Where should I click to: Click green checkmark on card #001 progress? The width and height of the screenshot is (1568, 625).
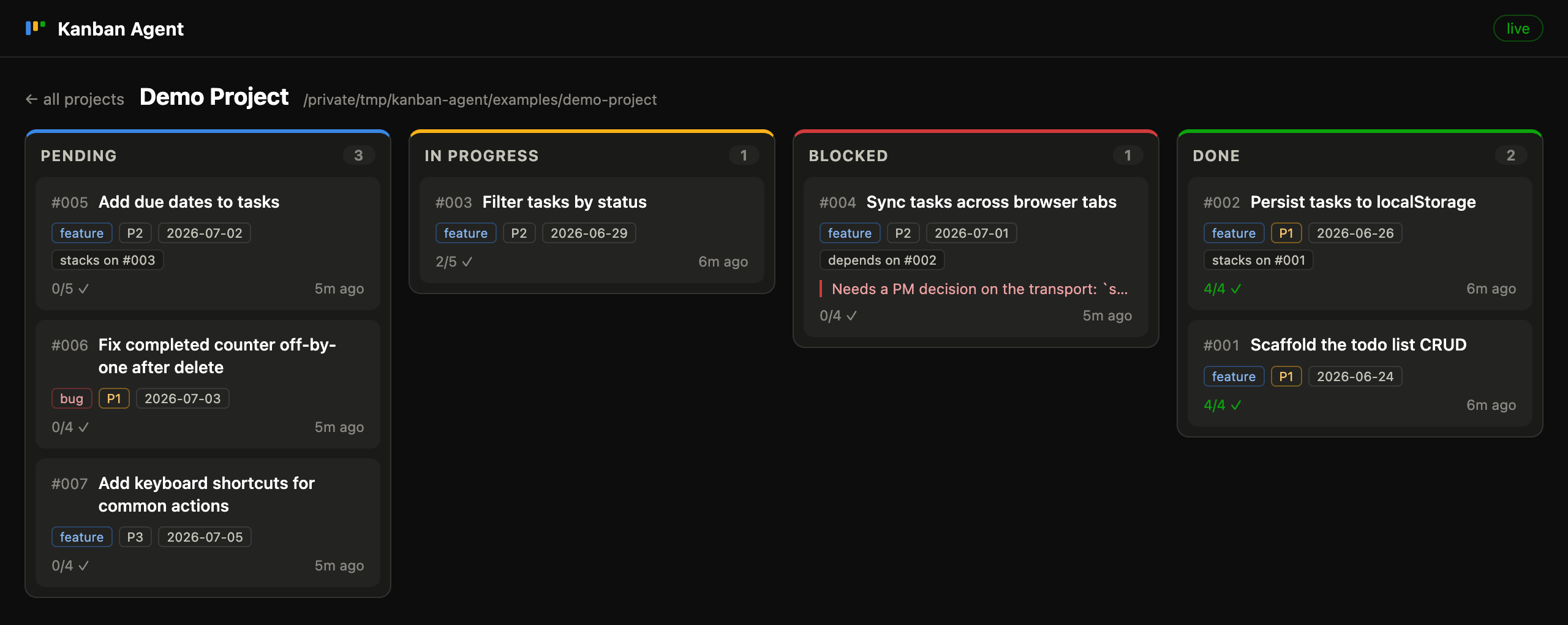[x=1236, y=405]
